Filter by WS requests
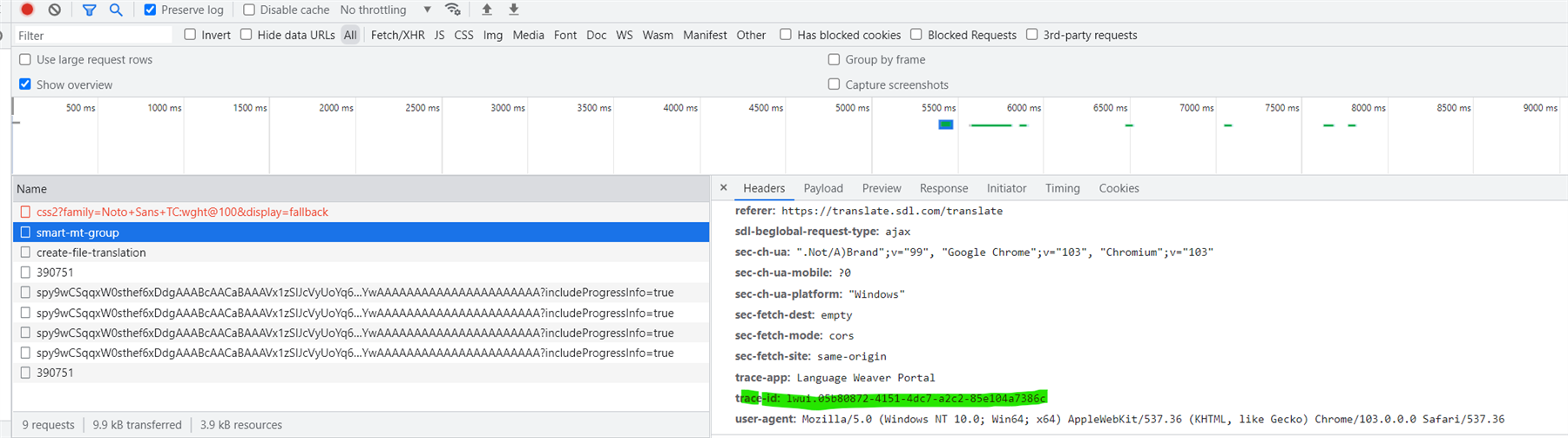This screenshot has width=1568, height=438. coord(624,35)
